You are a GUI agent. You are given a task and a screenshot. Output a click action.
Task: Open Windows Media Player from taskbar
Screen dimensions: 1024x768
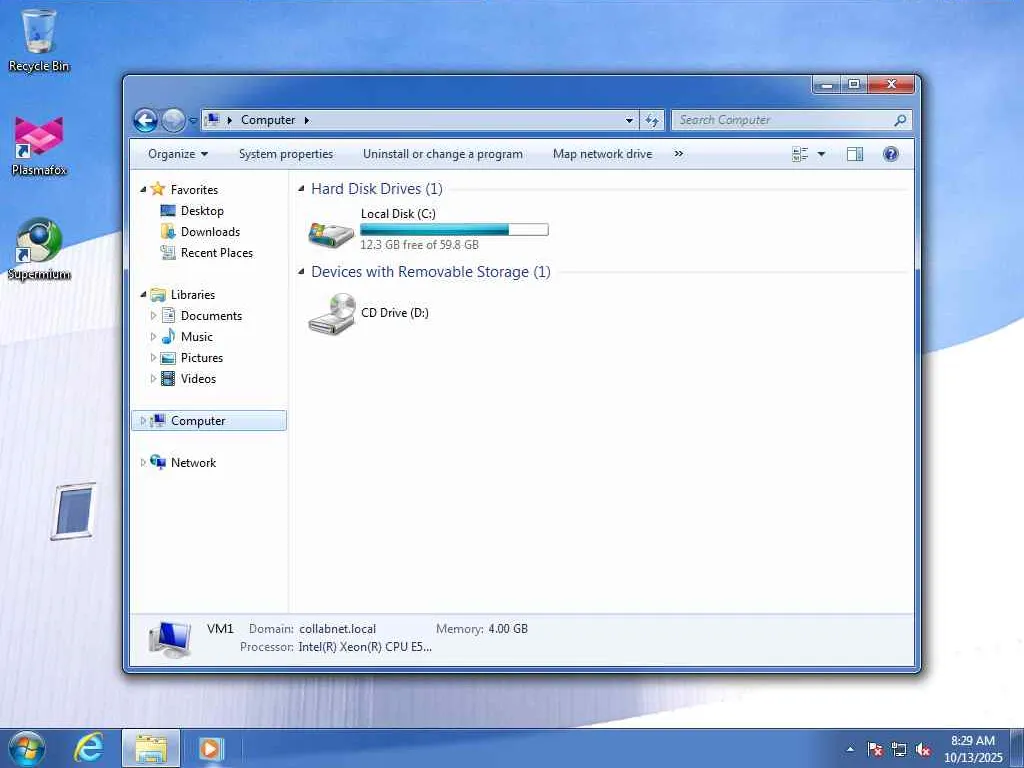click(210, 748)
